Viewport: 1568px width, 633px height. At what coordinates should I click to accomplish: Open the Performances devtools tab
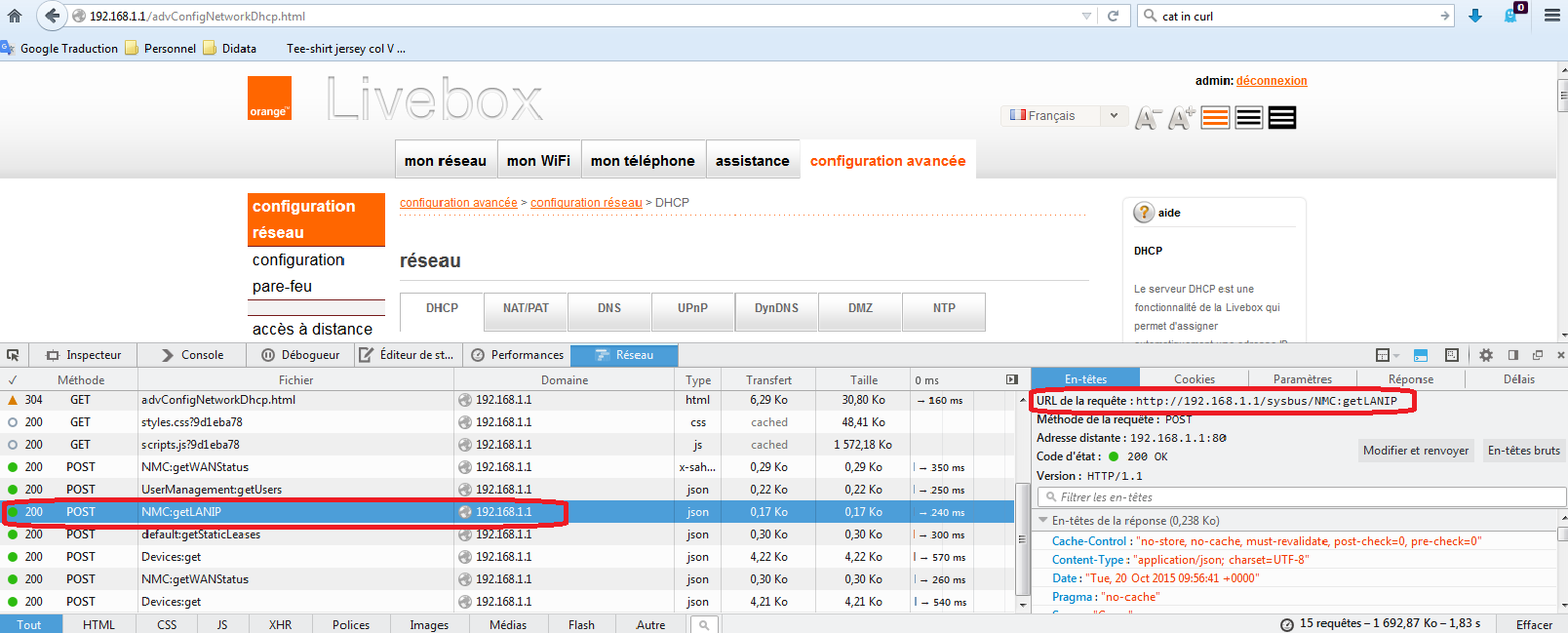point(517,355)
